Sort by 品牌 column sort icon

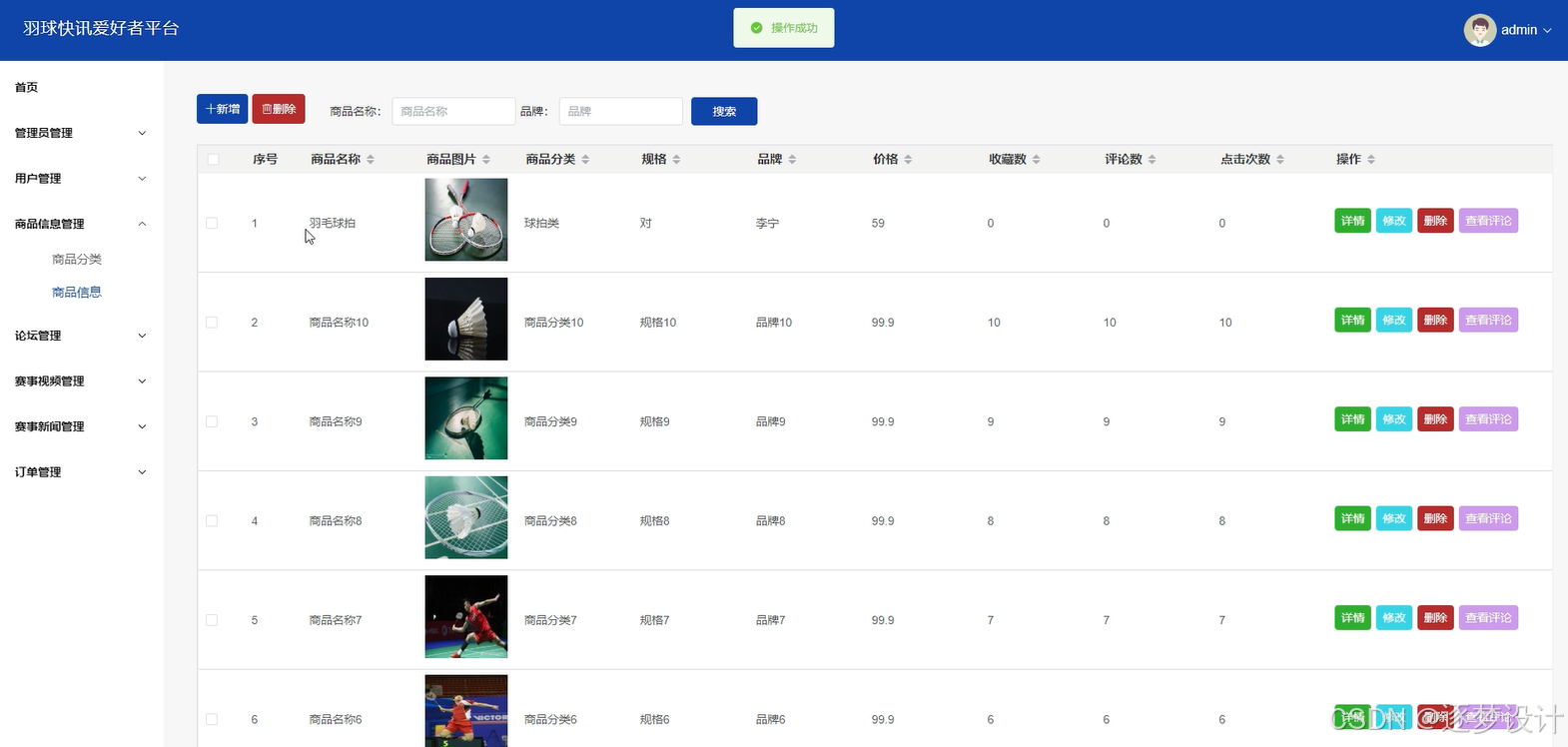point(792,160)
